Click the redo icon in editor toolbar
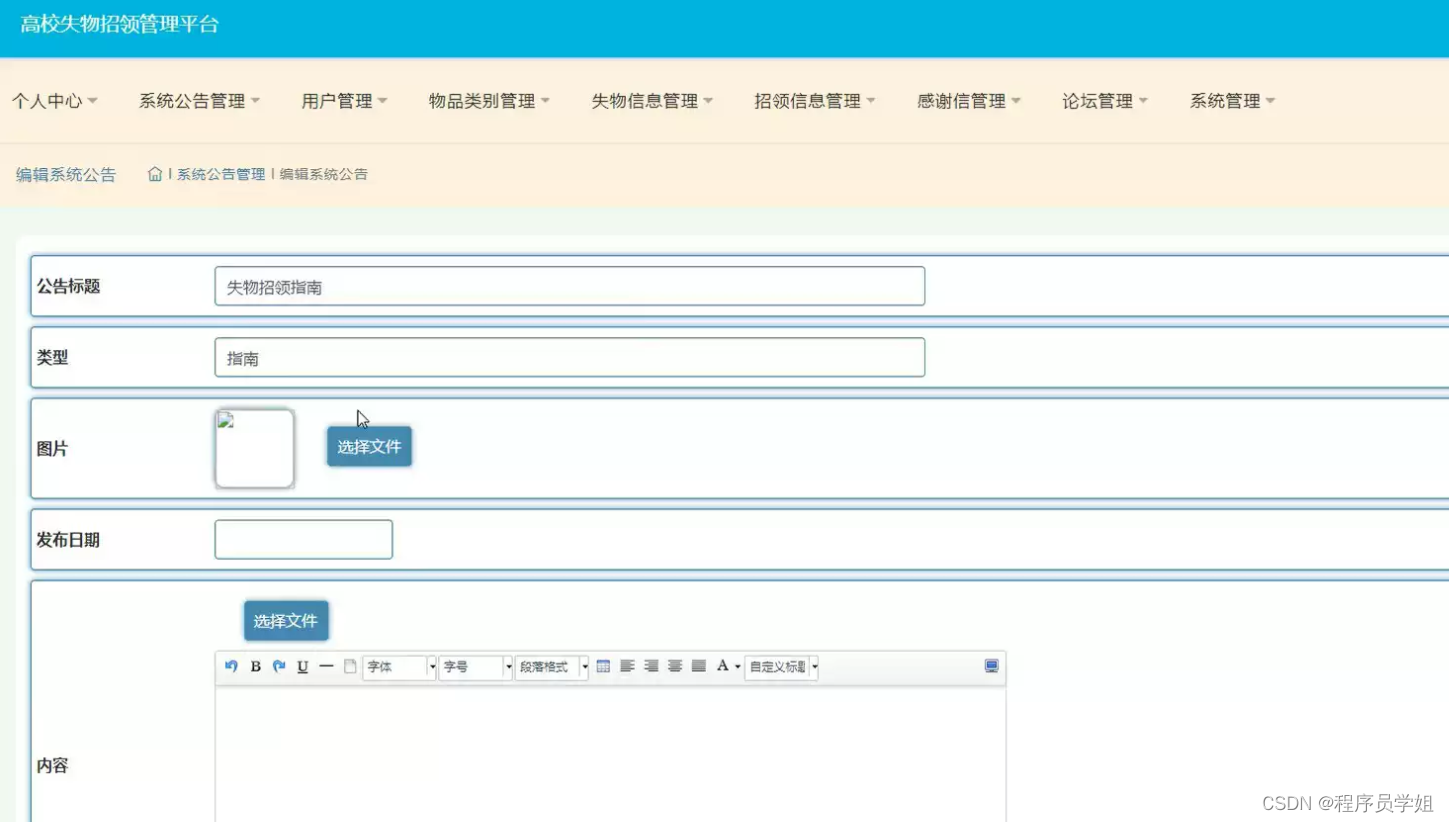The image size is (1449, 822). click(279, 666)
